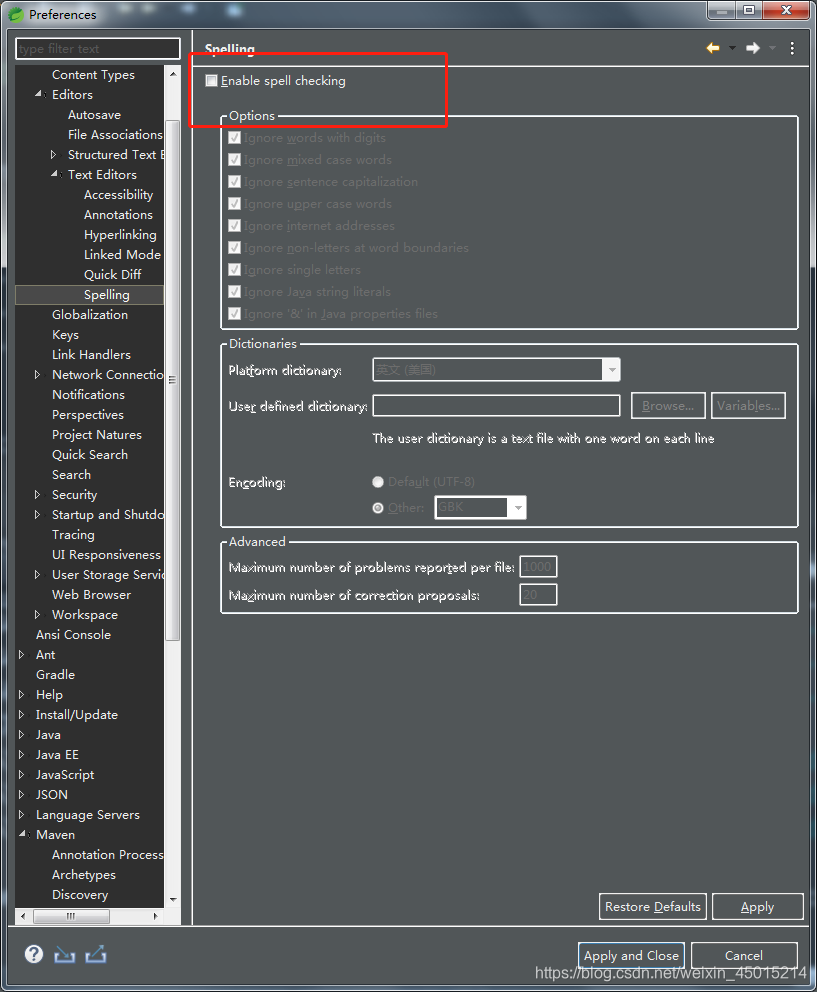817x992 pixels.
Task: Click the Browse... button
Action: pos(668,406)
